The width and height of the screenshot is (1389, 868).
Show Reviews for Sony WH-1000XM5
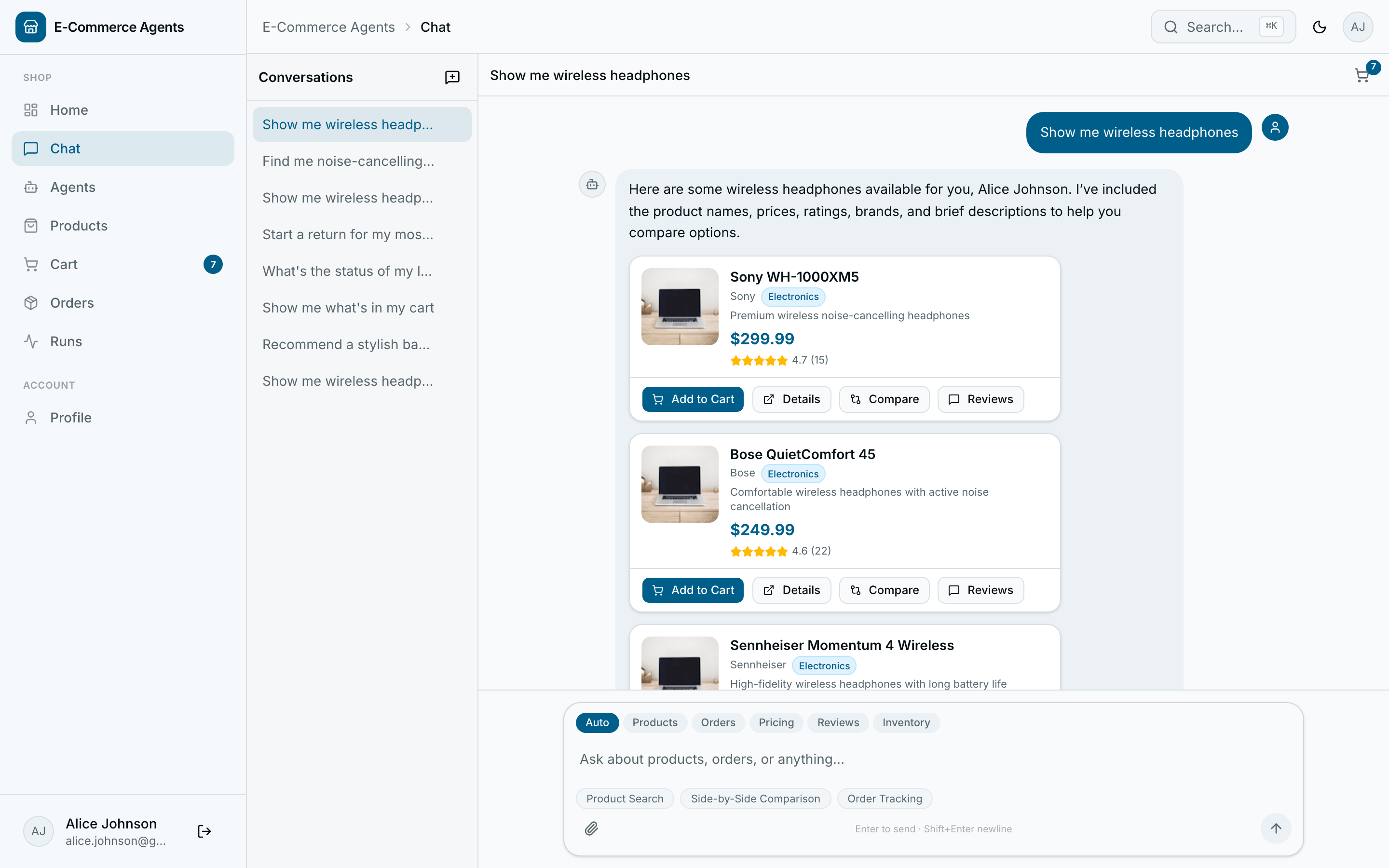[x=980, y=399]
